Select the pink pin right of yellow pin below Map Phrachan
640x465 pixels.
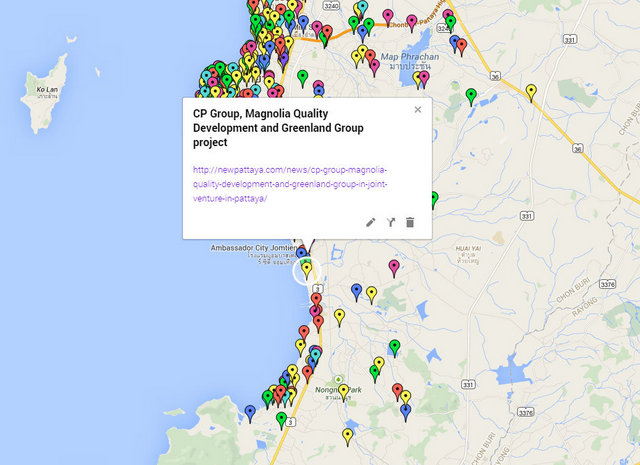click(x=424, y=79)
